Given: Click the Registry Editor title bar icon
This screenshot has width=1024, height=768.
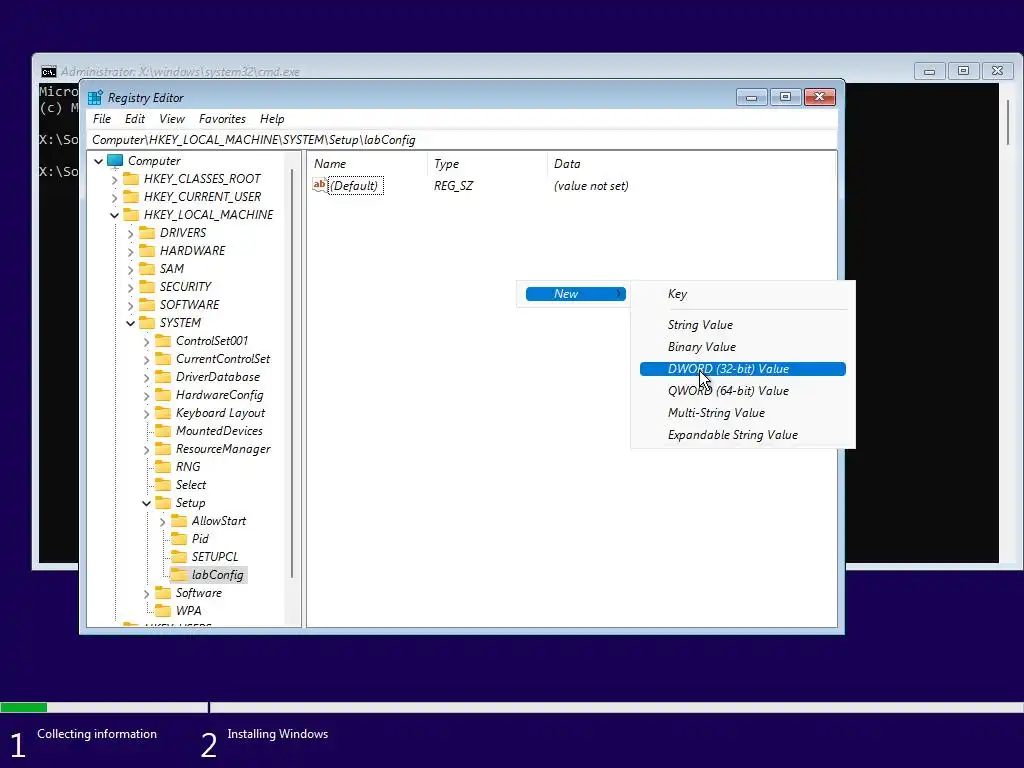Looking at the screenshot, I should point(95,98).
